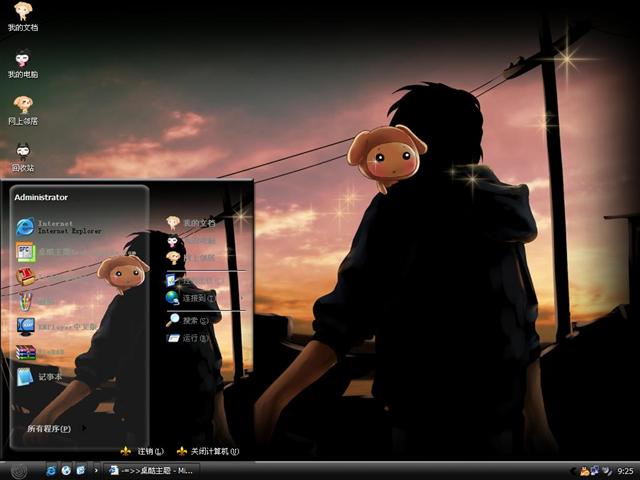Click the show desktop quick launch icon
Screen dimensions: 640x480
coord(81,471)
